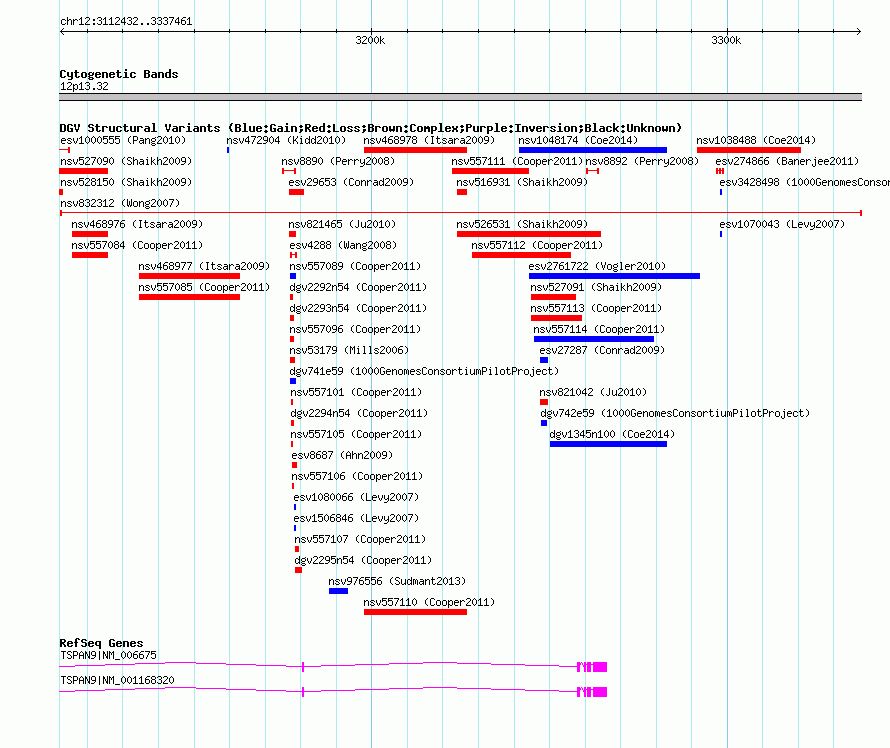Click dgv2293n54 (Cooper2011) label
The image size is (890, 748).
point(358,308)
